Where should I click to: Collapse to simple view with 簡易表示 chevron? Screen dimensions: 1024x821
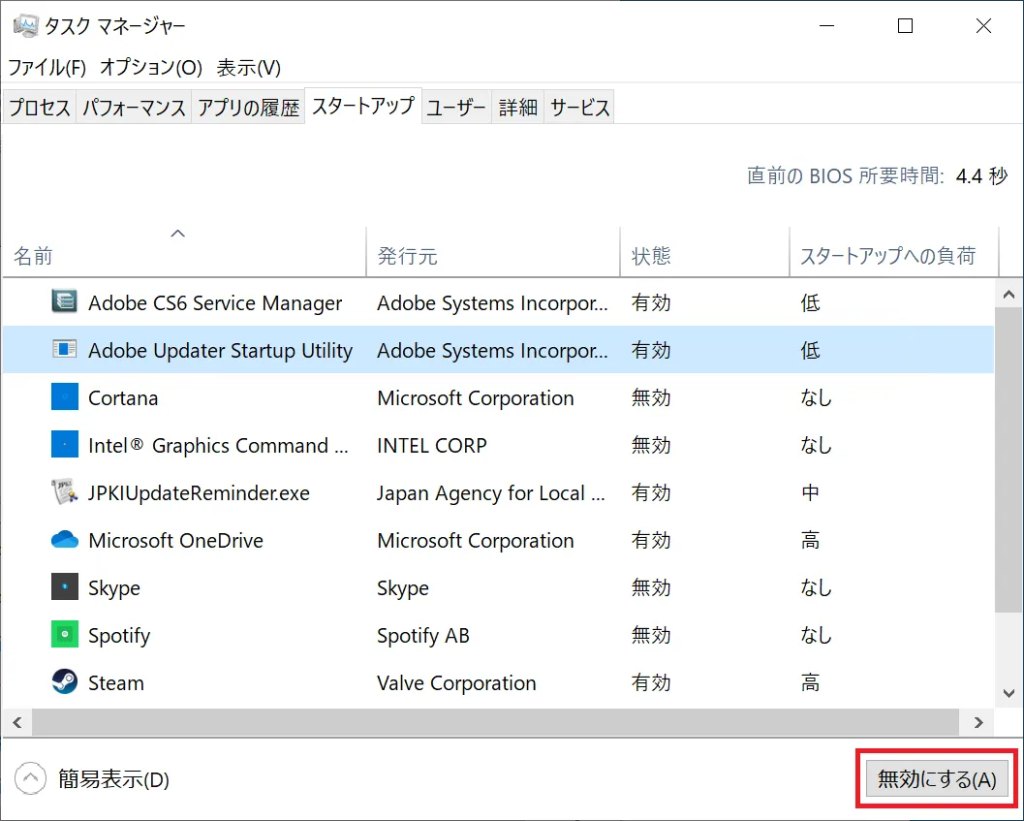click(31, 779)
